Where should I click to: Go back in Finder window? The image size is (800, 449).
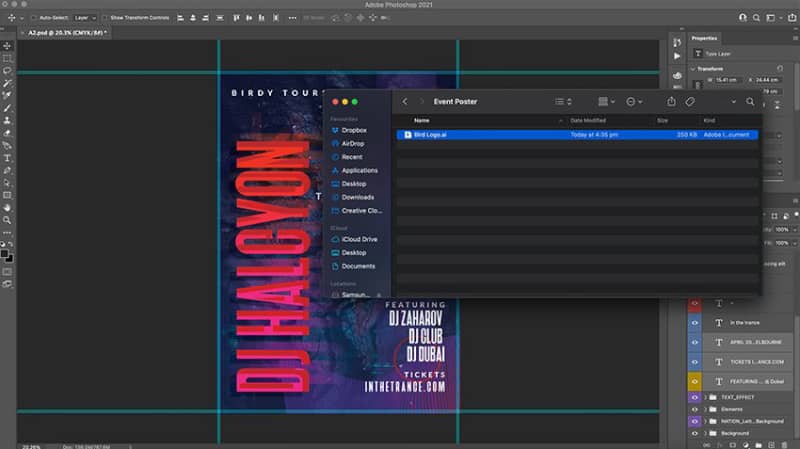(x=405, y=102)
